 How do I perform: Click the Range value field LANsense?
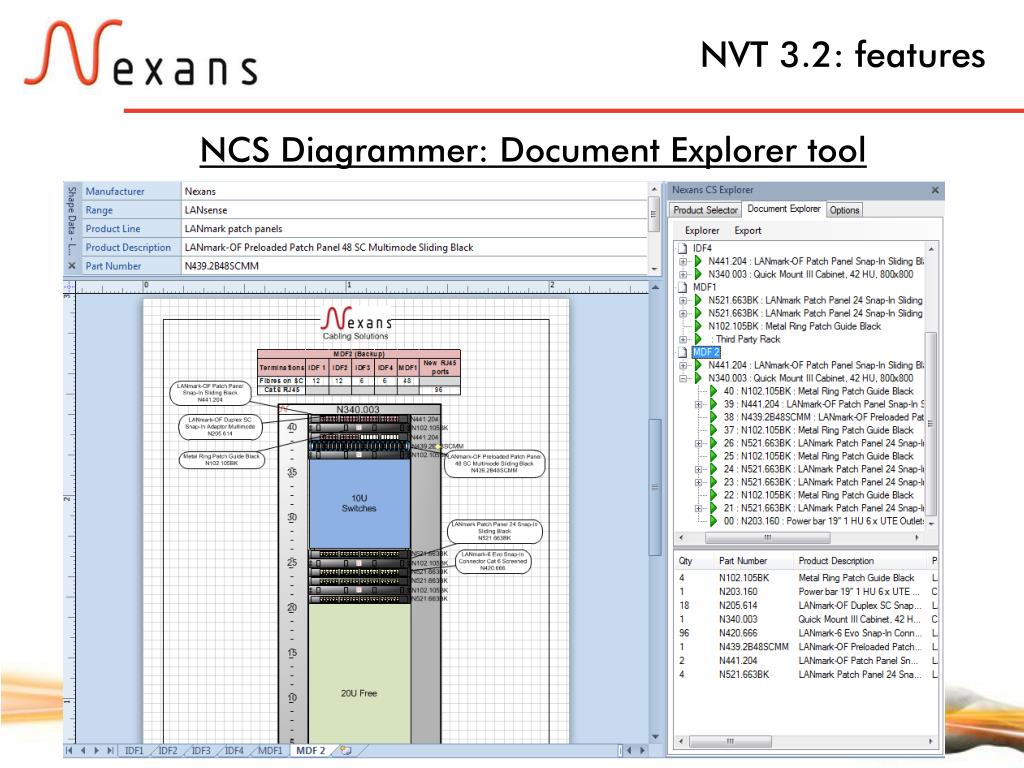(x=414, y=210)
